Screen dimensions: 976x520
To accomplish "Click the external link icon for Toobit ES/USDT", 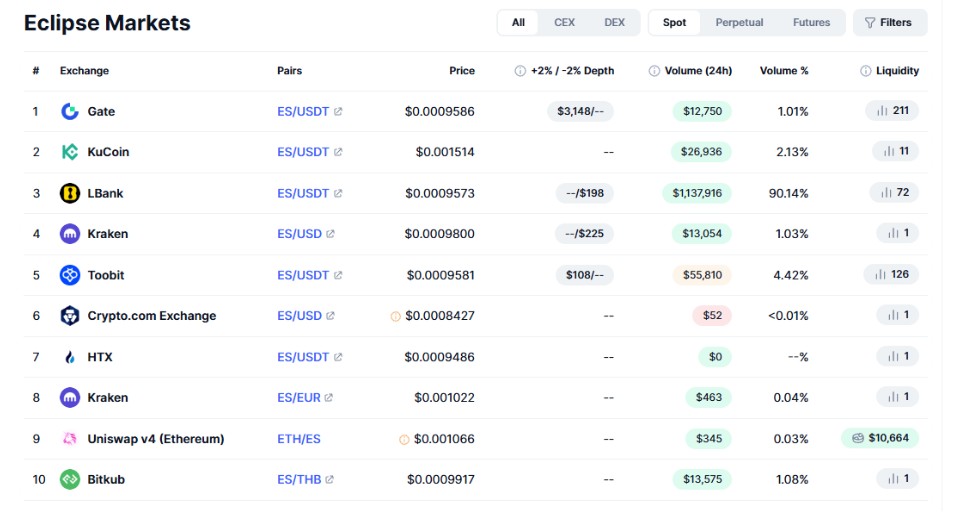I will [338, 275].
